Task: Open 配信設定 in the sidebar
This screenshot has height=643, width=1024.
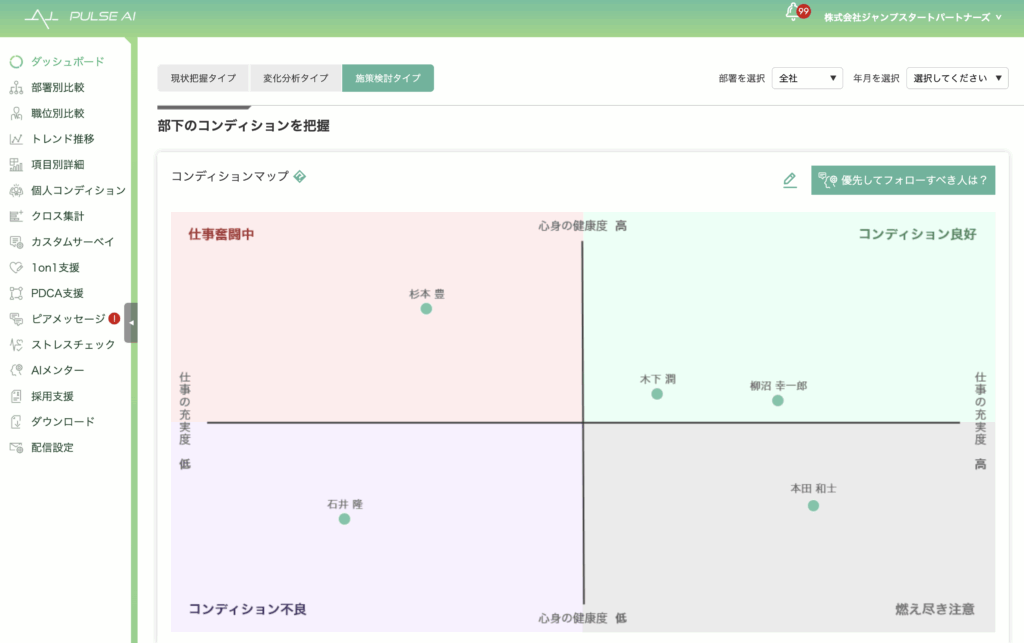Action: coord(52,447)
